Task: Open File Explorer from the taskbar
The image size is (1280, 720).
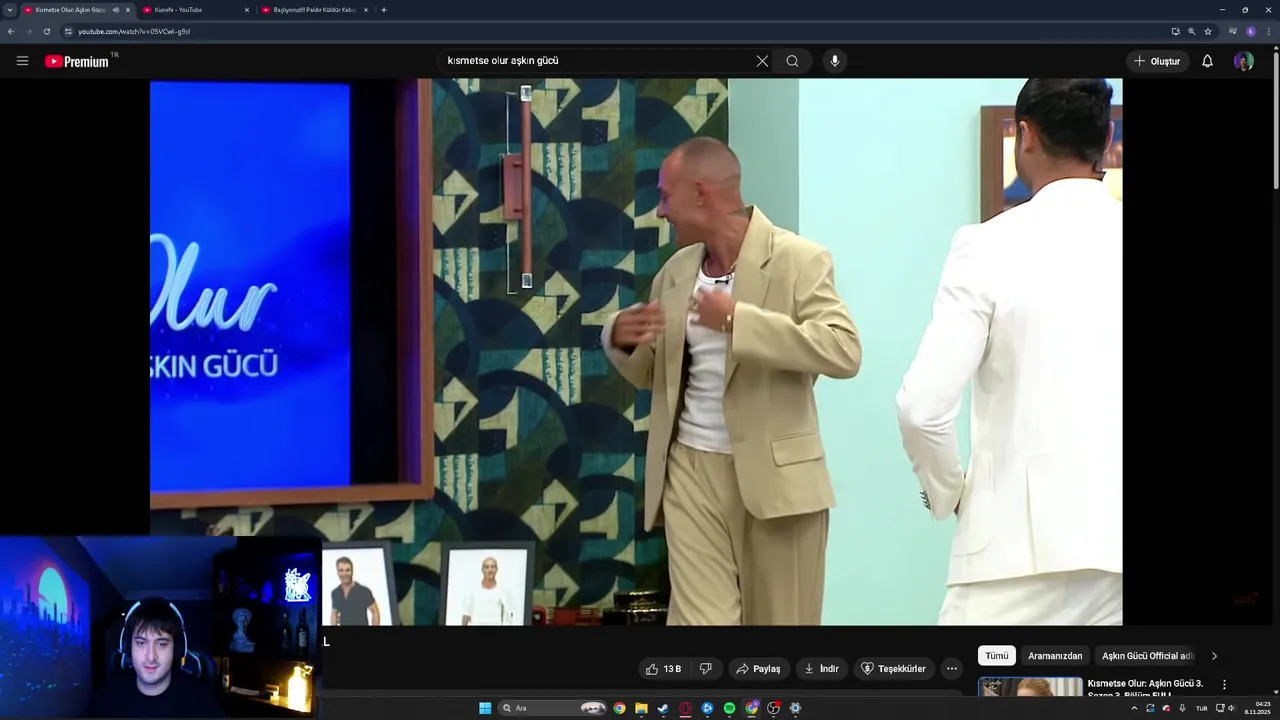Action: coord(641,708)
